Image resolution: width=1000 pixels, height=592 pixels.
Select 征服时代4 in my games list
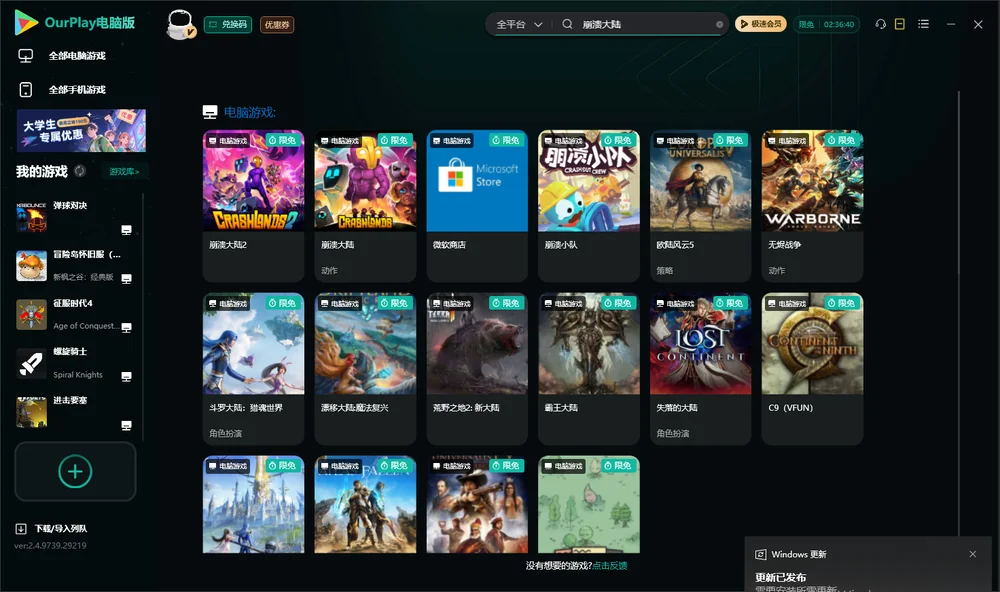pos(75,315)
